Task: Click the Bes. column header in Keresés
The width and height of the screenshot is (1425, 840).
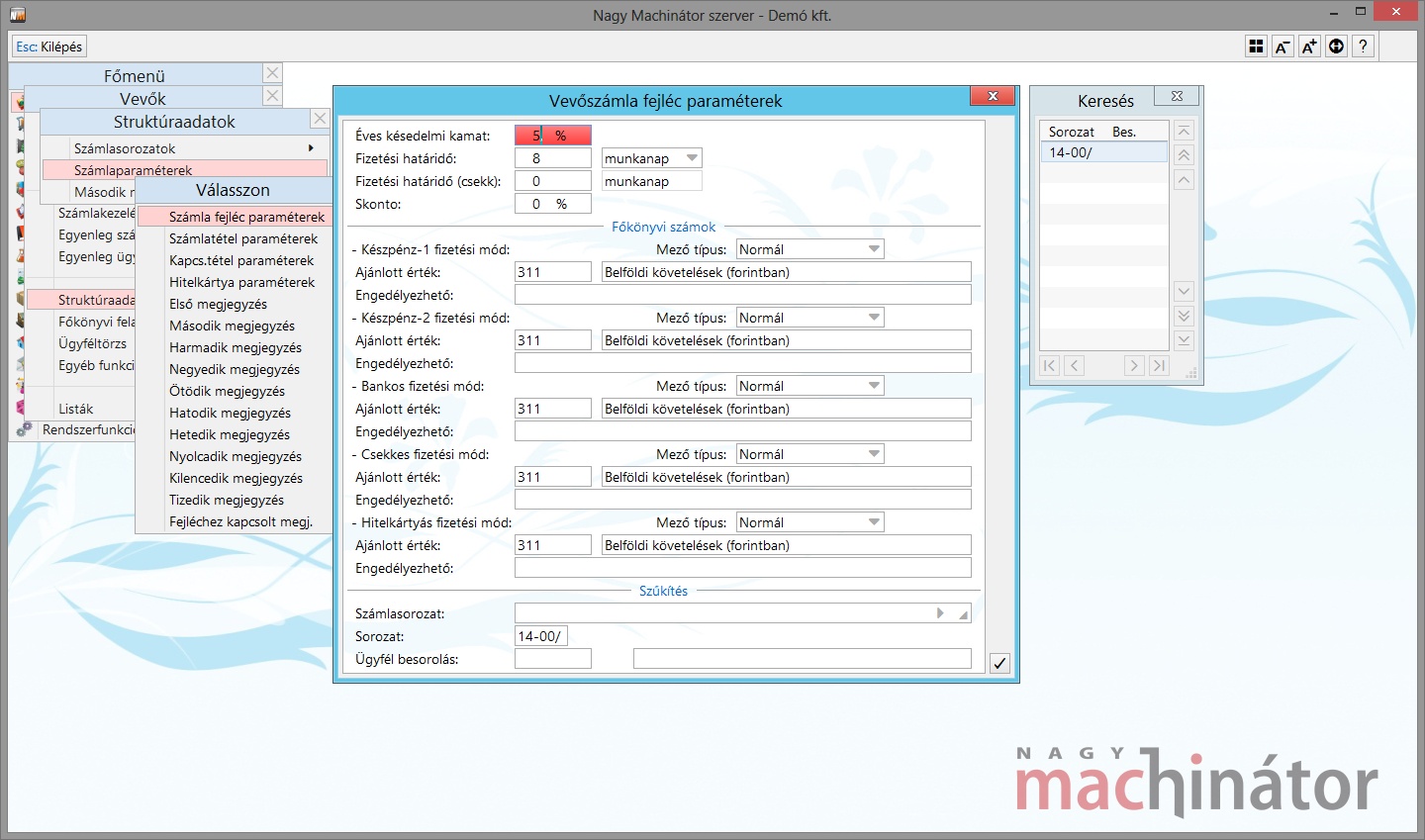Action: (x=1124, y=132)
